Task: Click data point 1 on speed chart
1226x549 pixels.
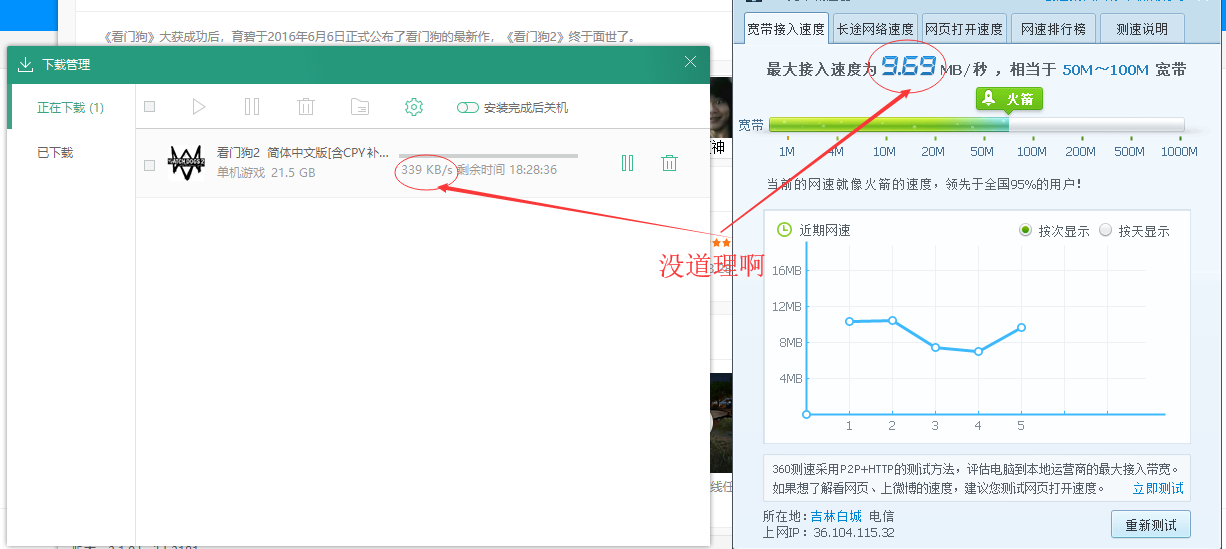Action: click(x=849, y=321)
